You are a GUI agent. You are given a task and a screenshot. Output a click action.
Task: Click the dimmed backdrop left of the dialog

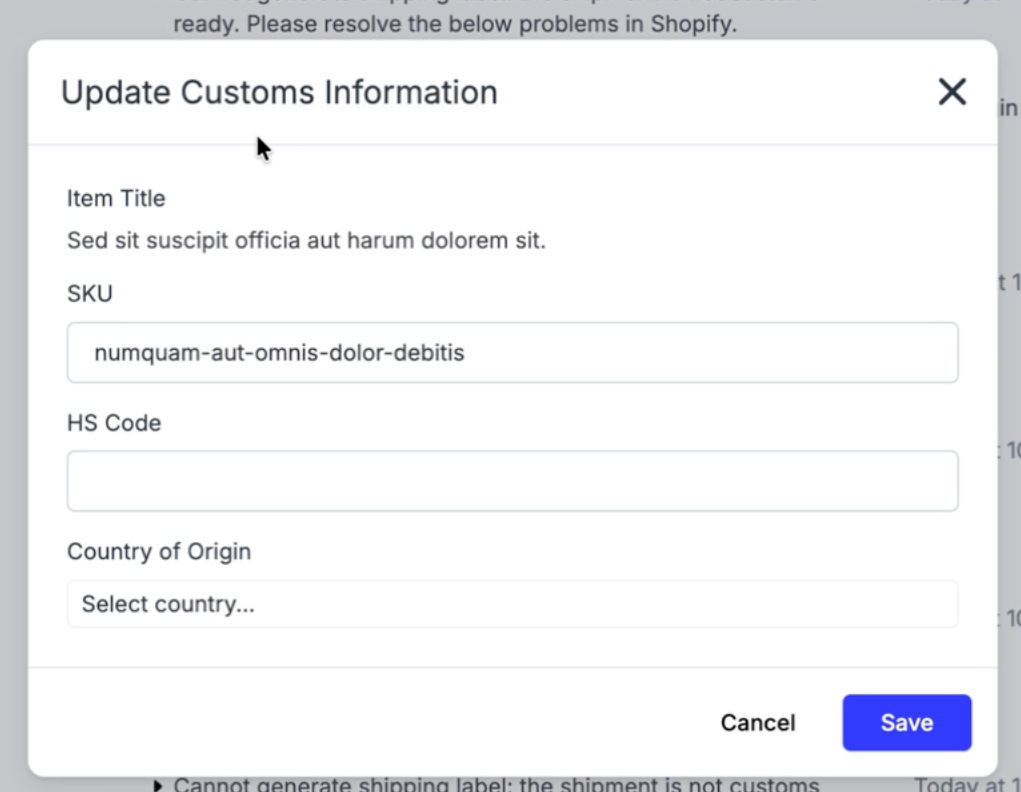(13, 400)
